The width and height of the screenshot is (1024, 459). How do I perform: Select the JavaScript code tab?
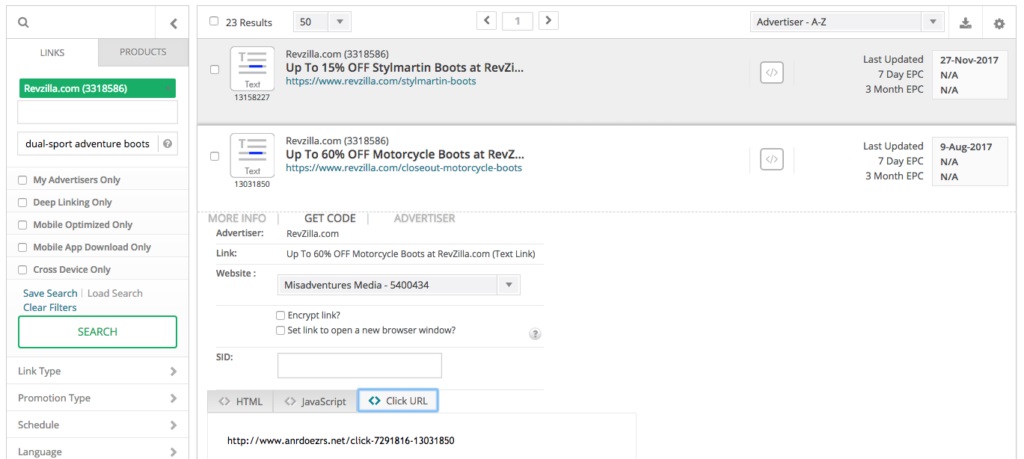point(314,401)
